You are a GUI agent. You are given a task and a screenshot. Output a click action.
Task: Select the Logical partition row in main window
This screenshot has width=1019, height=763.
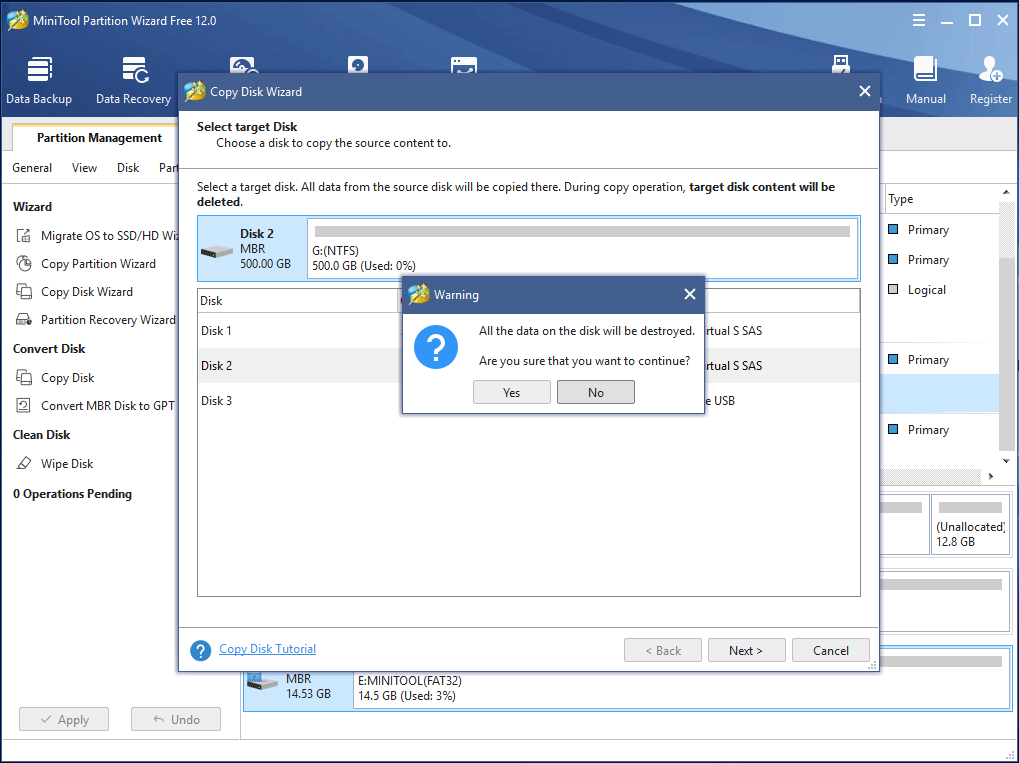(x=940, y=290)
